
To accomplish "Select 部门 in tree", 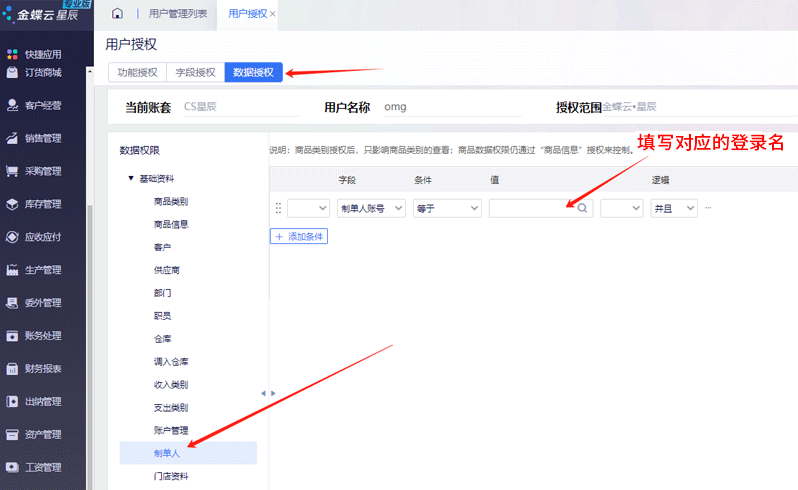I will pyautogui.click(x=162, y=293).
